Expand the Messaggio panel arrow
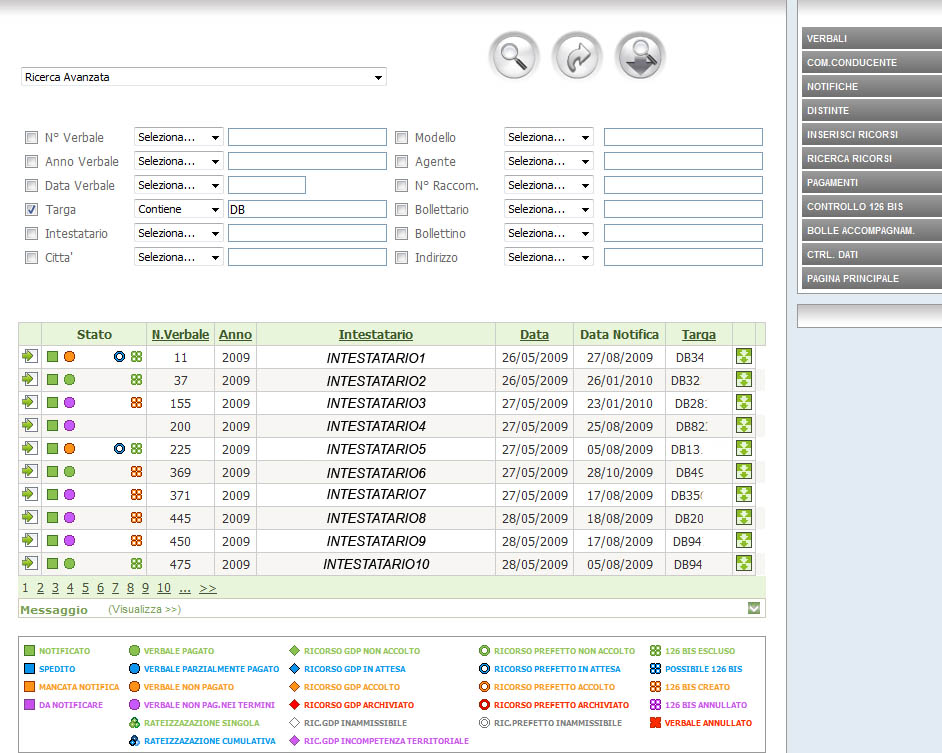This screenshot has width=942, height=753. [x=754, y=608]
